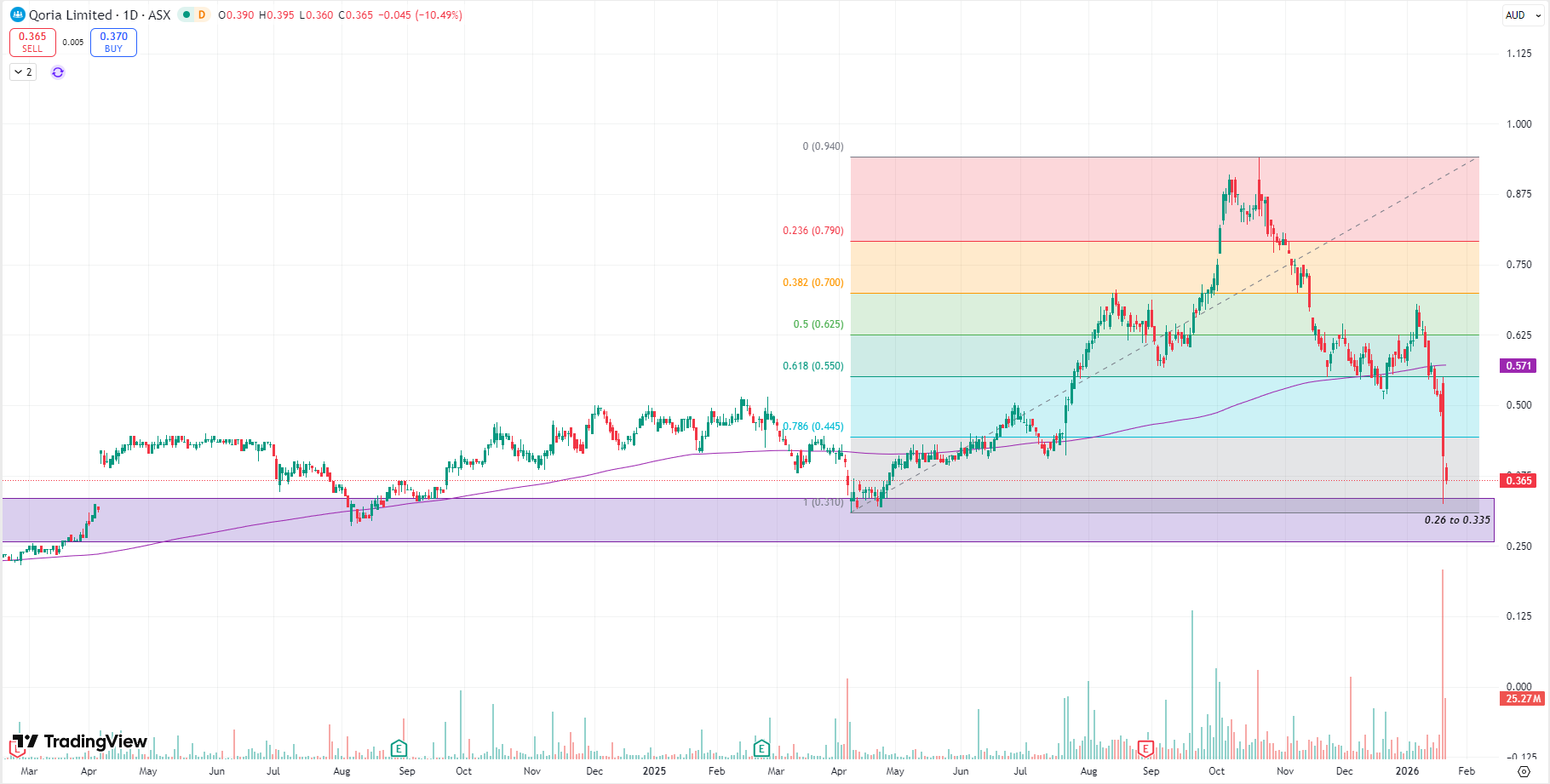The image size is (1550, 784).
Task: Click the purple refresh indicator icon
Action: point(58,72)
